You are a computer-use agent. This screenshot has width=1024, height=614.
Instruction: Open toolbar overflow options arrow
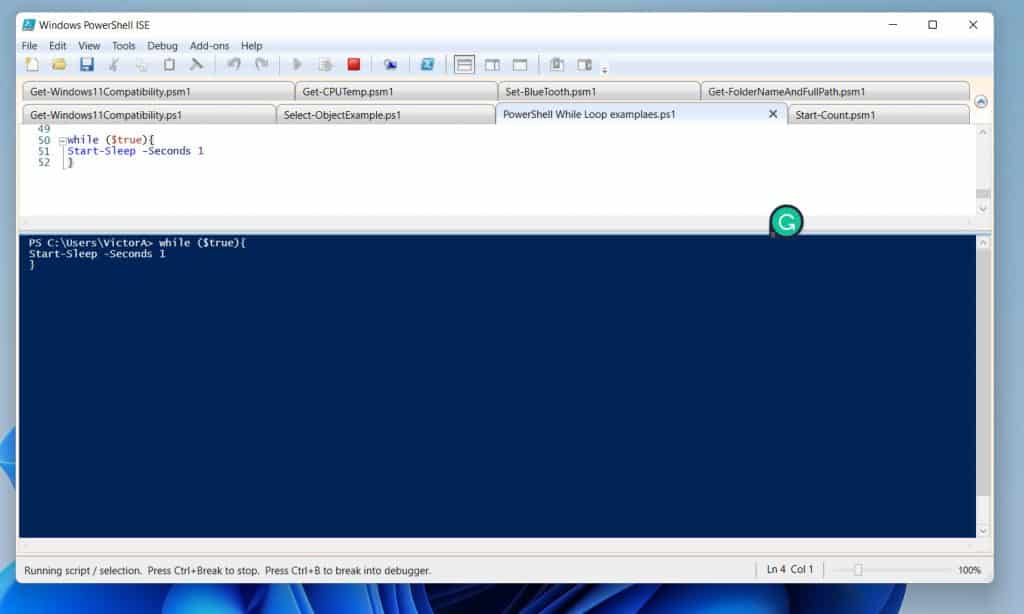pyautogui.click(x=604, y=69)
